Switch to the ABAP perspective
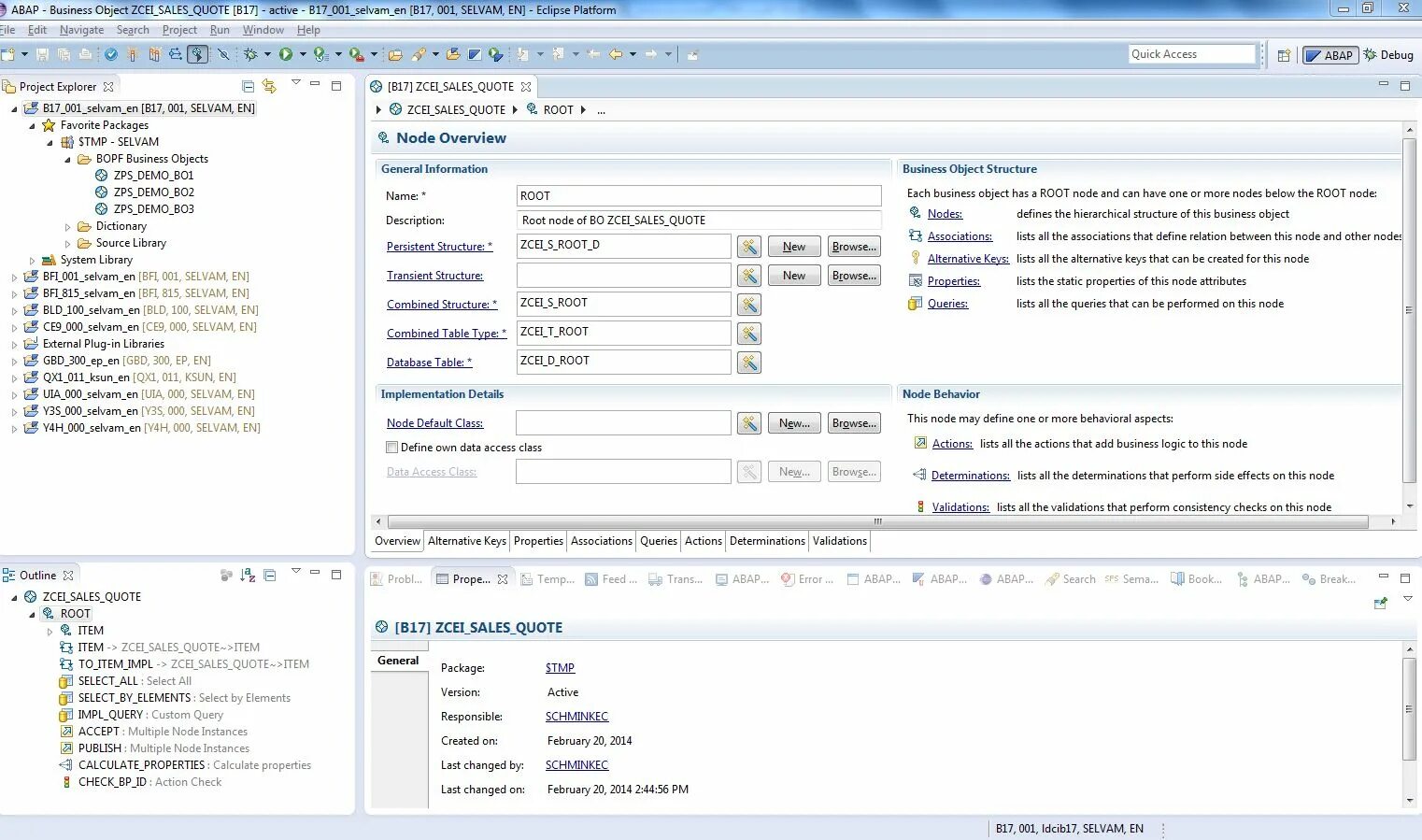This screenshot has height=840, width=1422. click(1330, 55)
